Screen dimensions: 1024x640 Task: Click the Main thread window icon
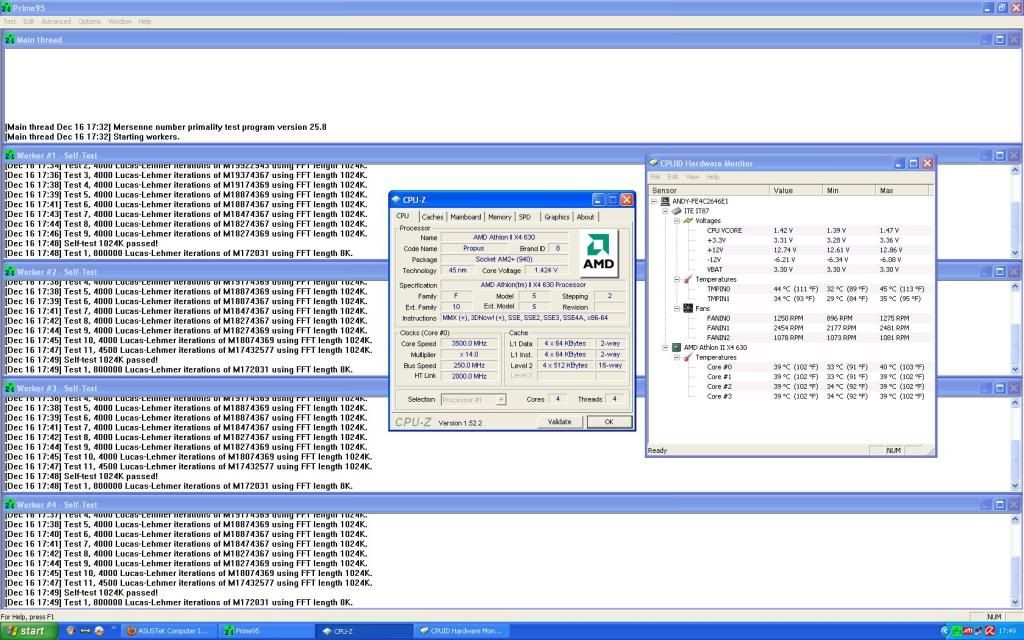coord(9,40)
